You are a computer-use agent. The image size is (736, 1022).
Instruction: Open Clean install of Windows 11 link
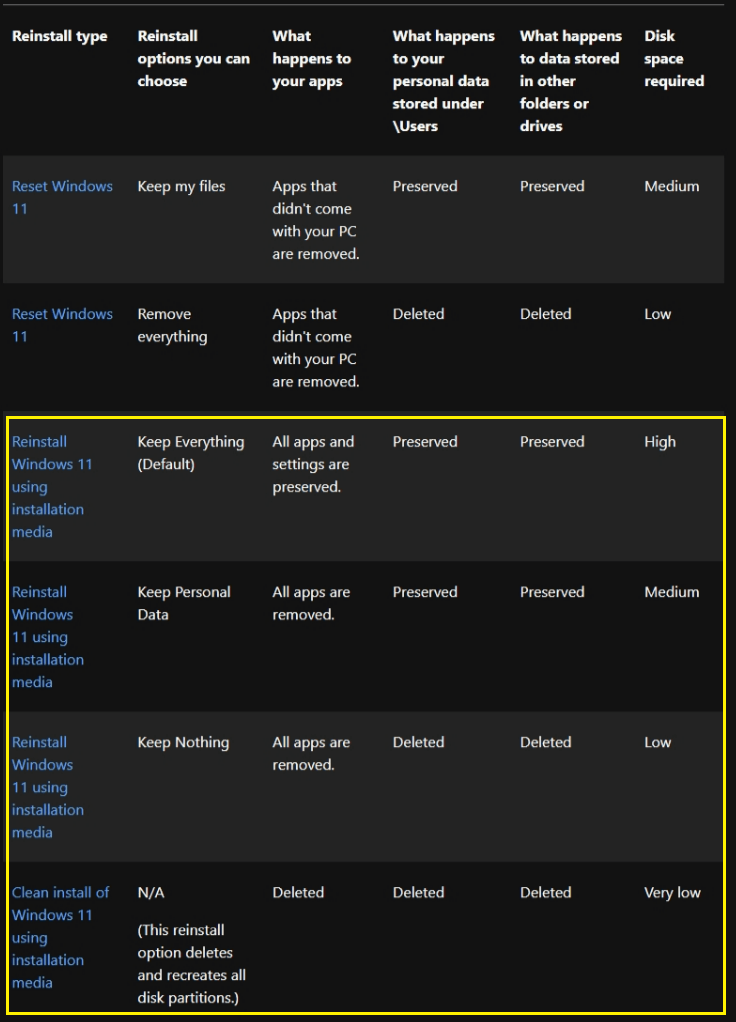point(61,937)
